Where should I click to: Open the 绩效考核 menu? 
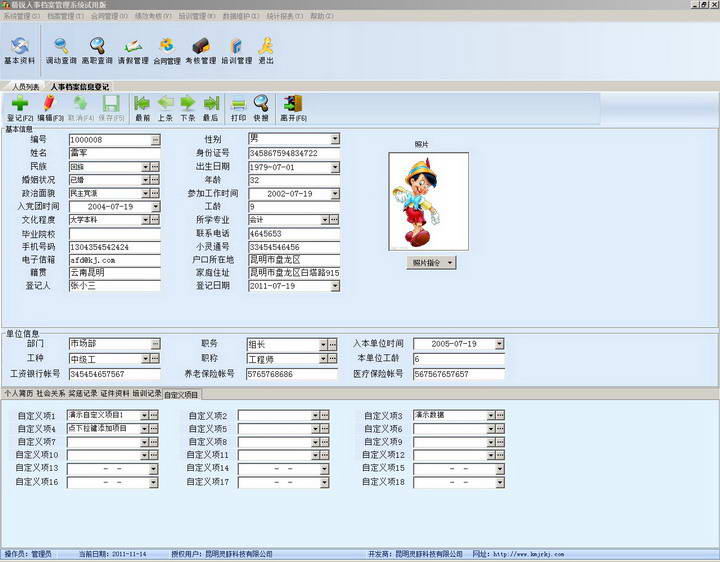(x=153, y=16)
